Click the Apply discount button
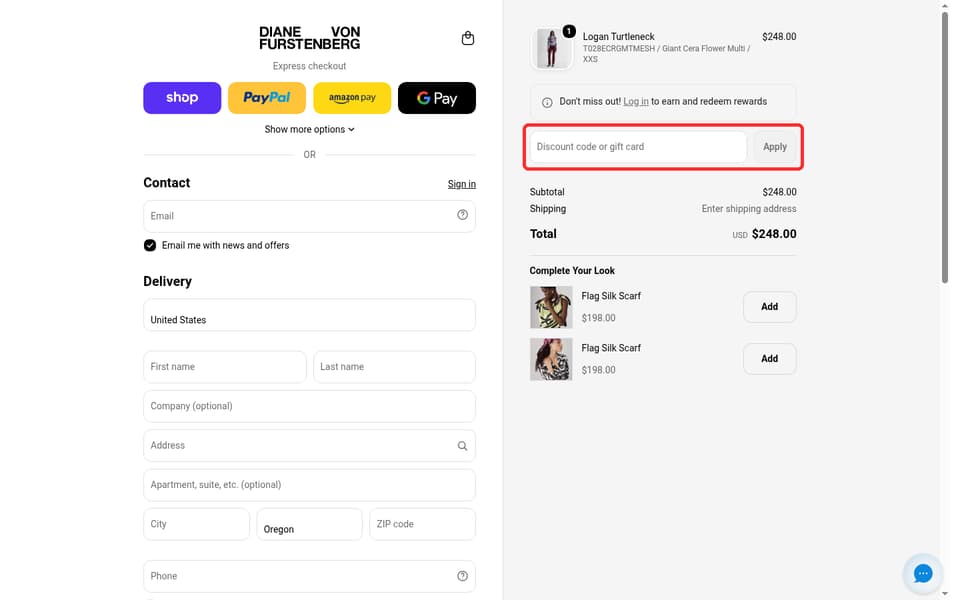The width and height of the screenshot is (960, 600). (x=774, y=147)
